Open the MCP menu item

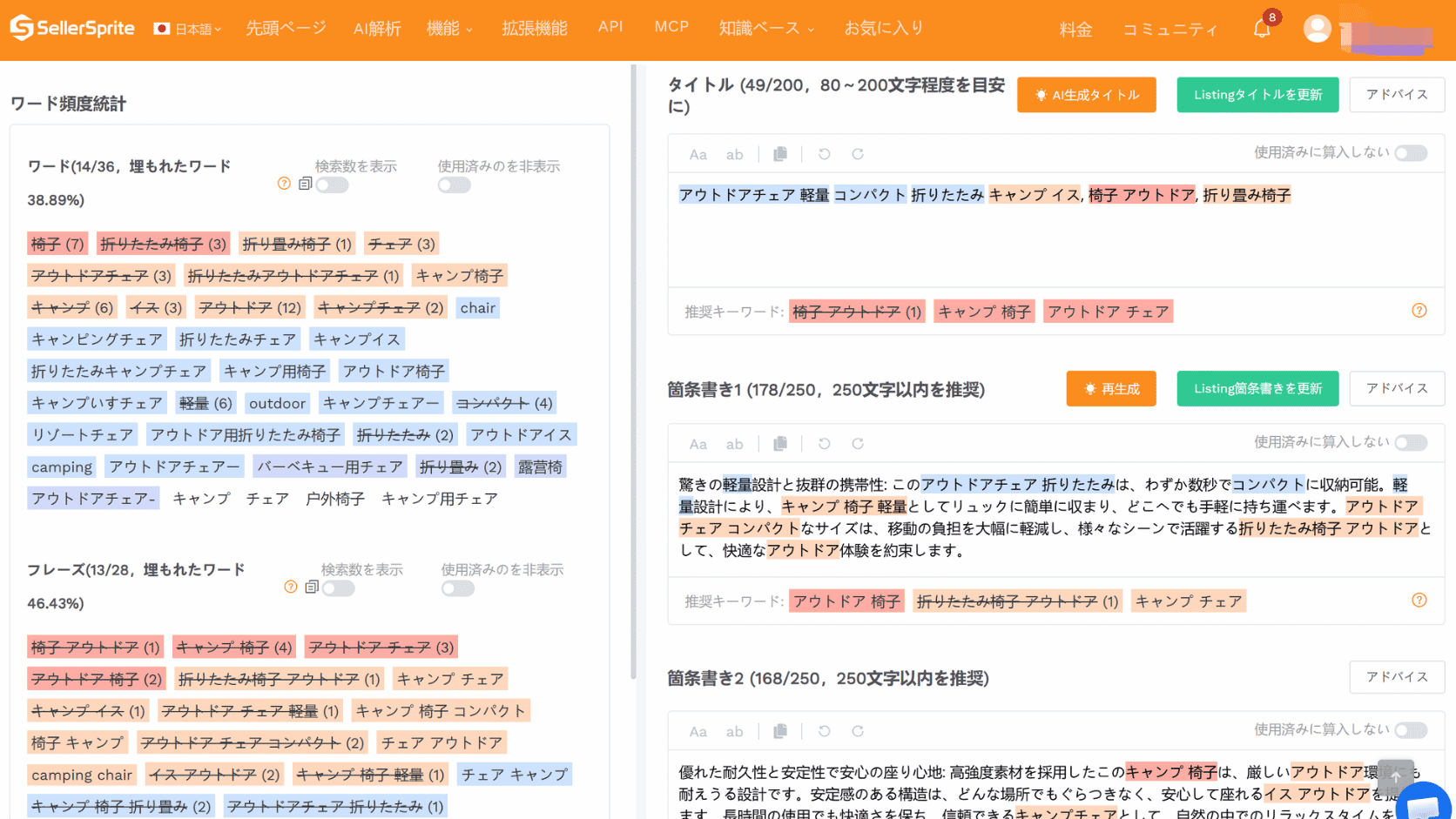coord(671,27)
